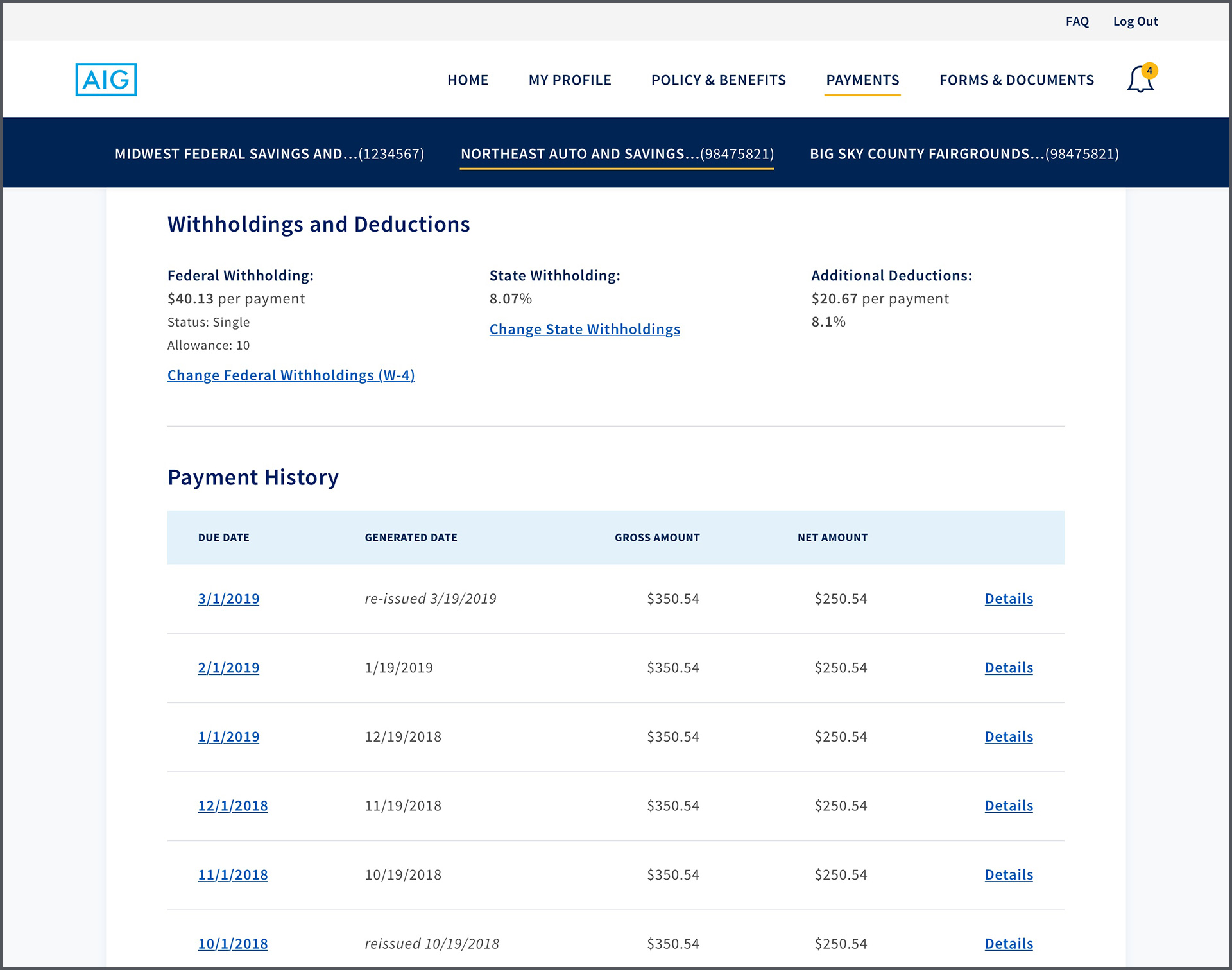
Task: Open the notifications bell icon
Action: click(1141, 79)
